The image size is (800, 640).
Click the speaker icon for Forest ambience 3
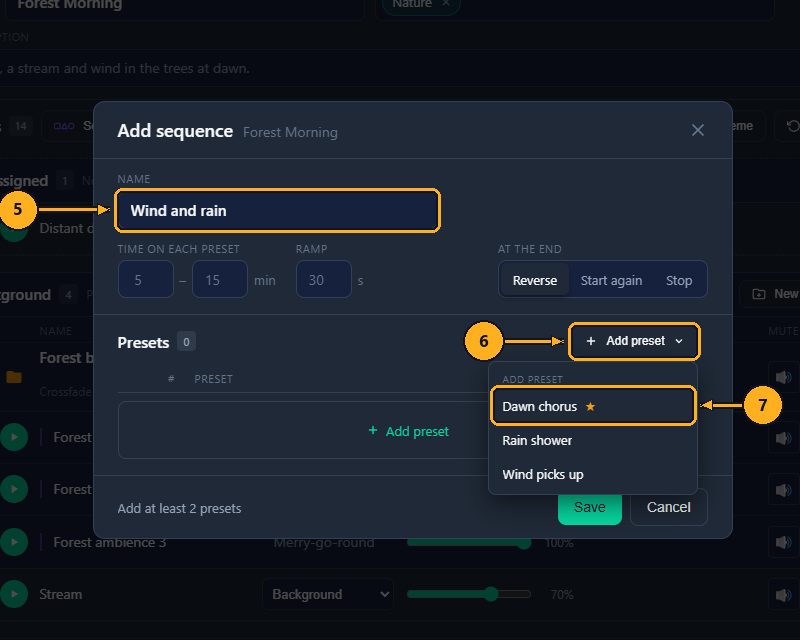click(x=783, y=542)
